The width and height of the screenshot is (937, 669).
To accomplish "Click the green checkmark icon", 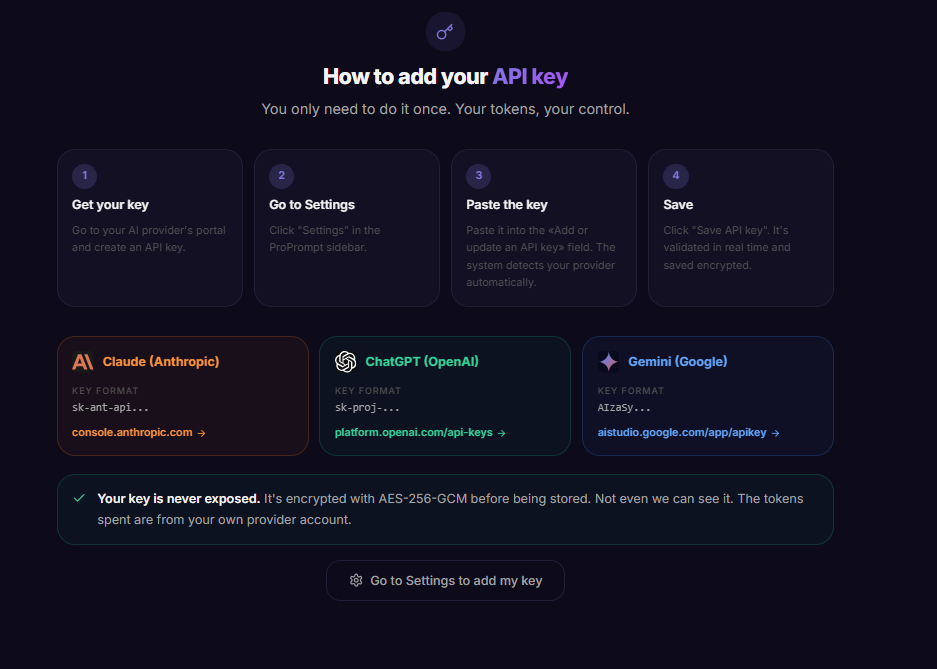I will (x=79, y=498).
